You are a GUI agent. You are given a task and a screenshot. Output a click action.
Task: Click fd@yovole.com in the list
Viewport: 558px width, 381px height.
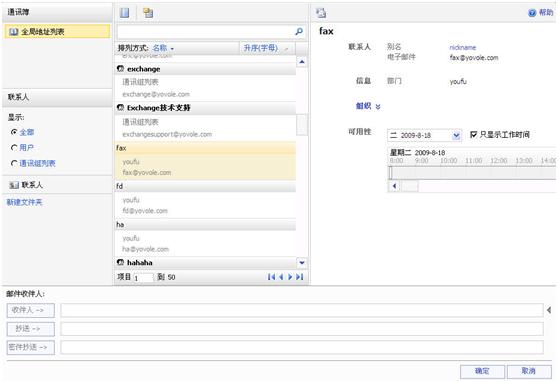[x=145, y=211]
